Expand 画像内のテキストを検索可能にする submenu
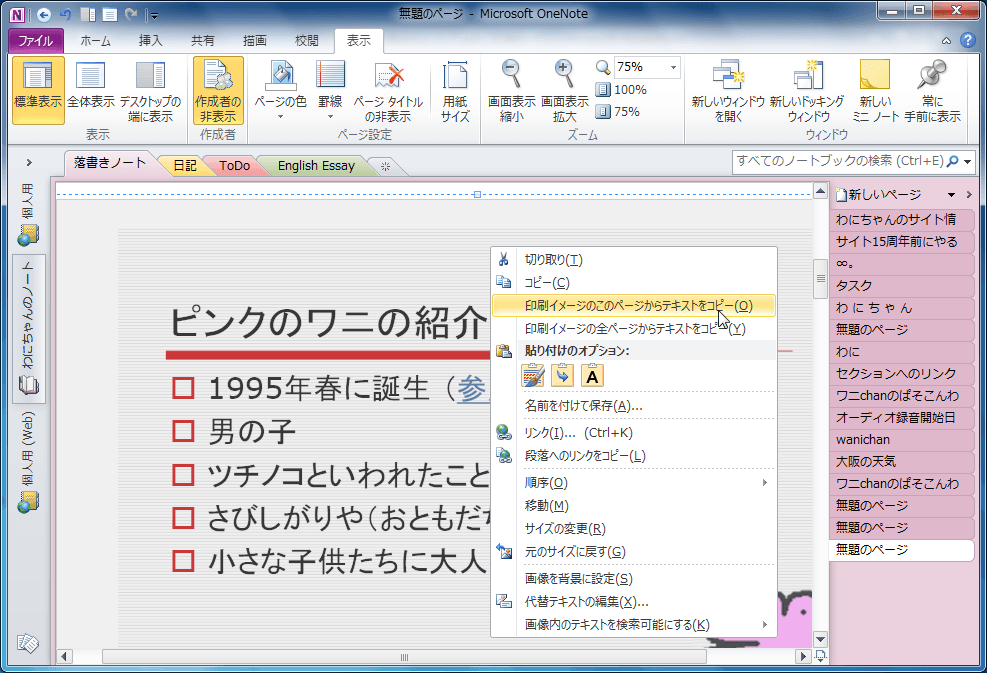 [633, 625]
